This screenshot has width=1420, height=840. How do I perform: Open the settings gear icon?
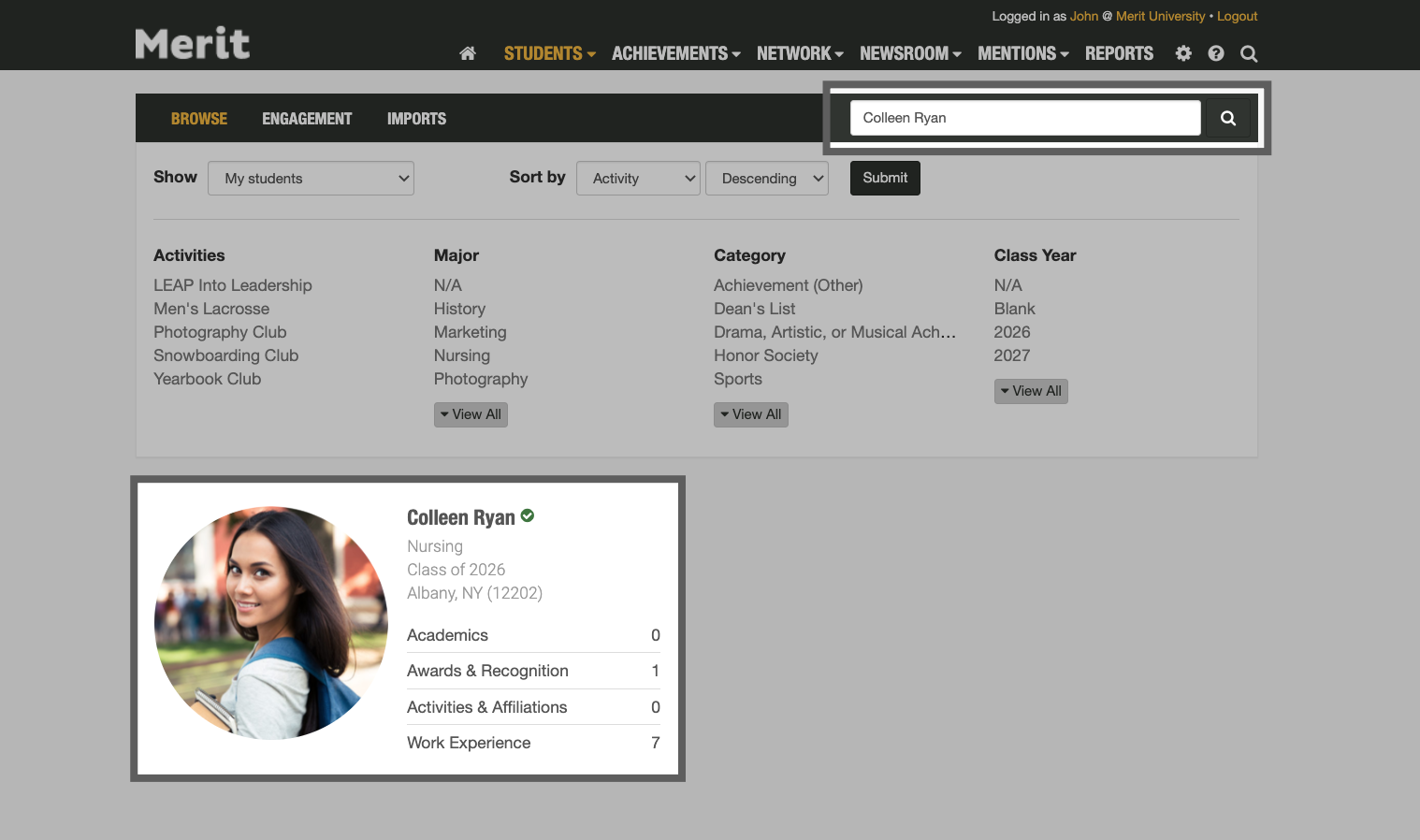pos(1182,53)
